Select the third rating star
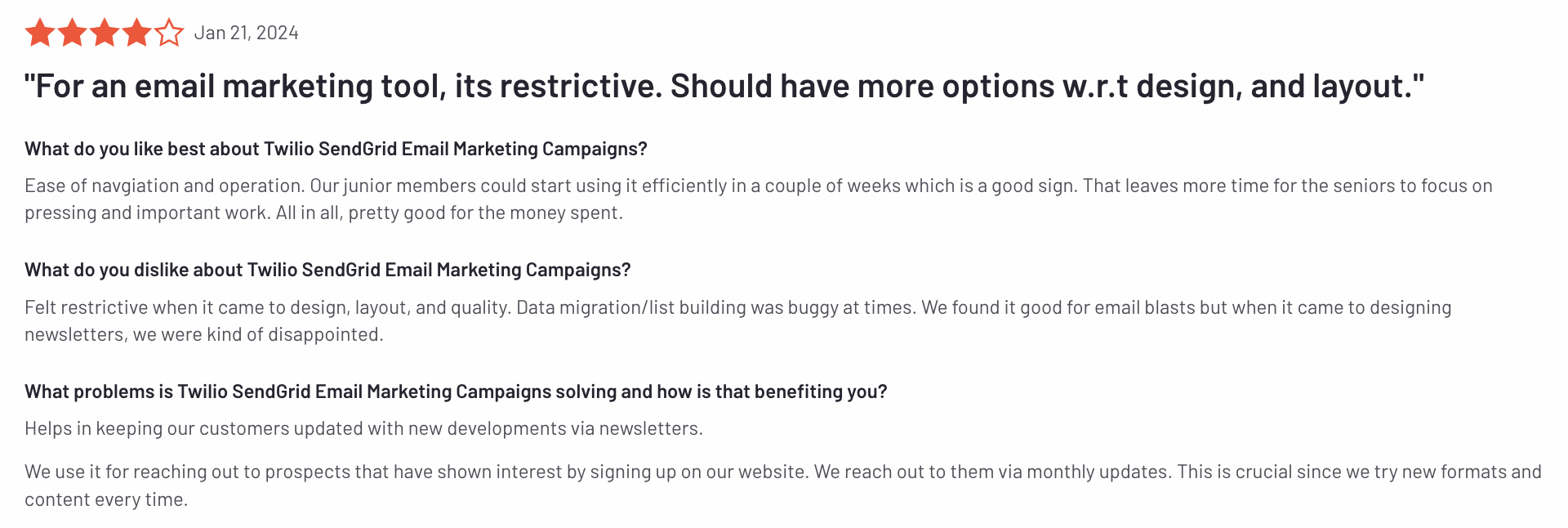 click(105, 34)
